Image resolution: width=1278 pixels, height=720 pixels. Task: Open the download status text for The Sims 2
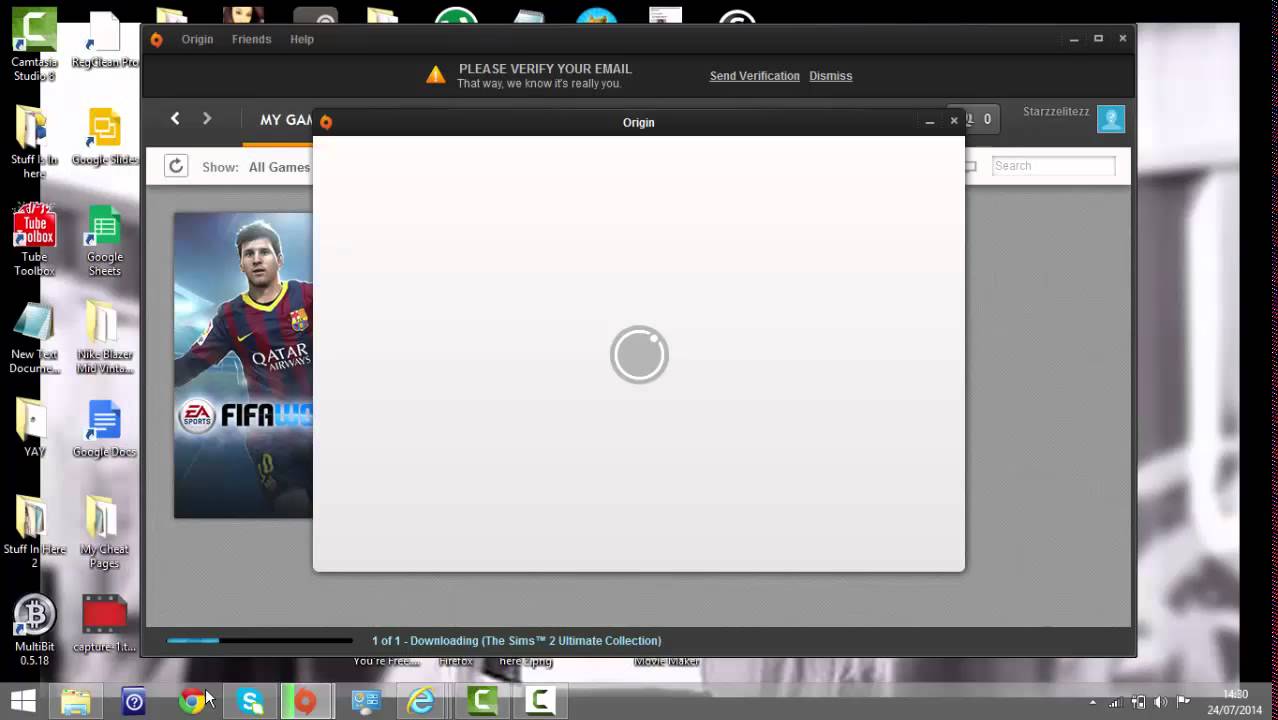pyautogui.click(x=516, y=641)
